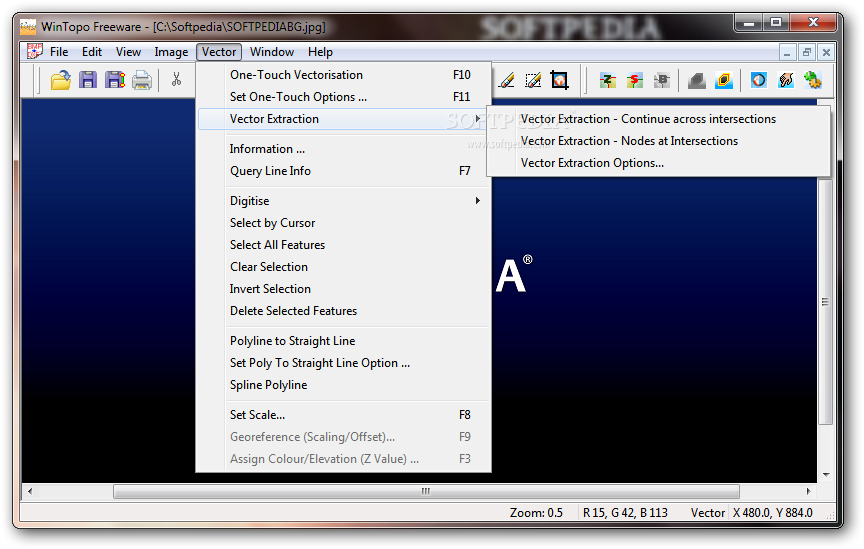864x549 pixels.
Task: Click the grey polygon shape toolbar icon
Action: click(x=696, y=81)
